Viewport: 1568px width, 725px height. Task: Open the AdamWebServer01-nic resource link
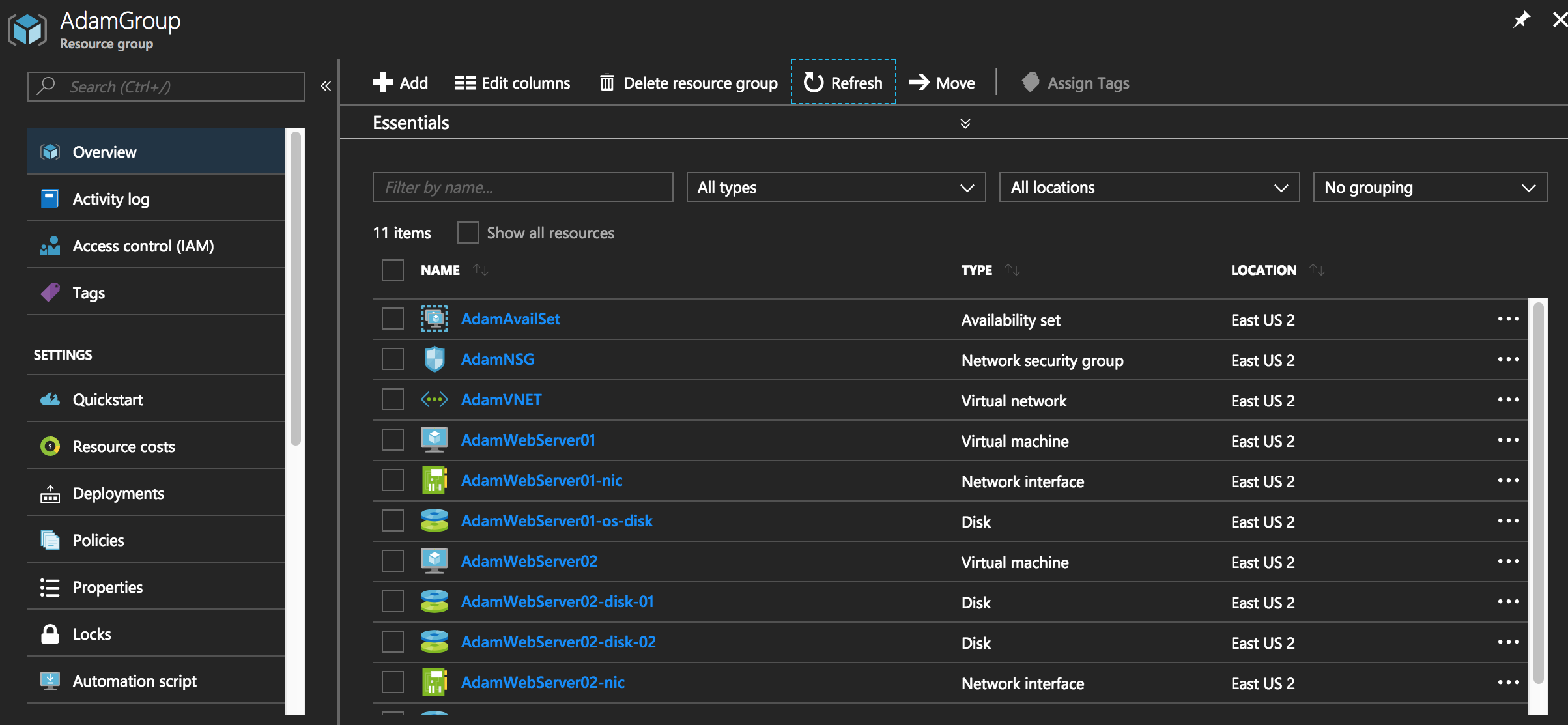click(541, 481)
